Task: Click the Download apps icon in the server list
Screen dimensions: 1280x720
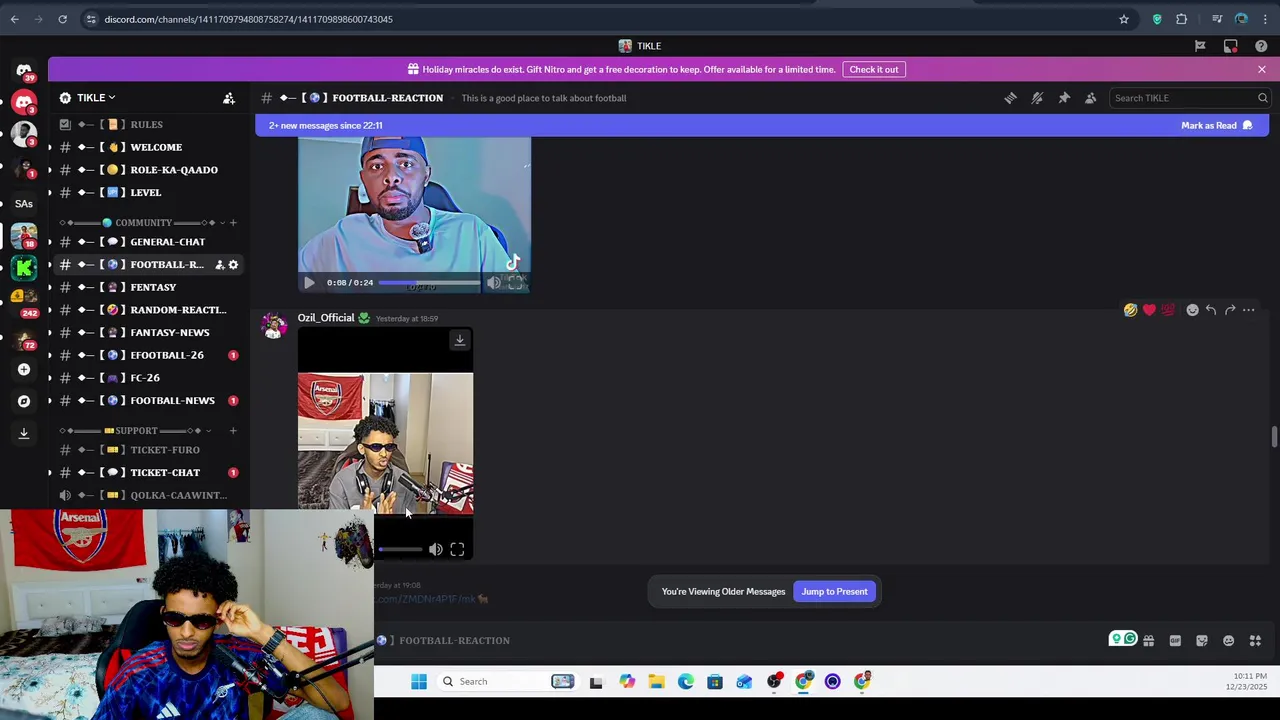Action: pyautogui.click(x=24, y=433)
